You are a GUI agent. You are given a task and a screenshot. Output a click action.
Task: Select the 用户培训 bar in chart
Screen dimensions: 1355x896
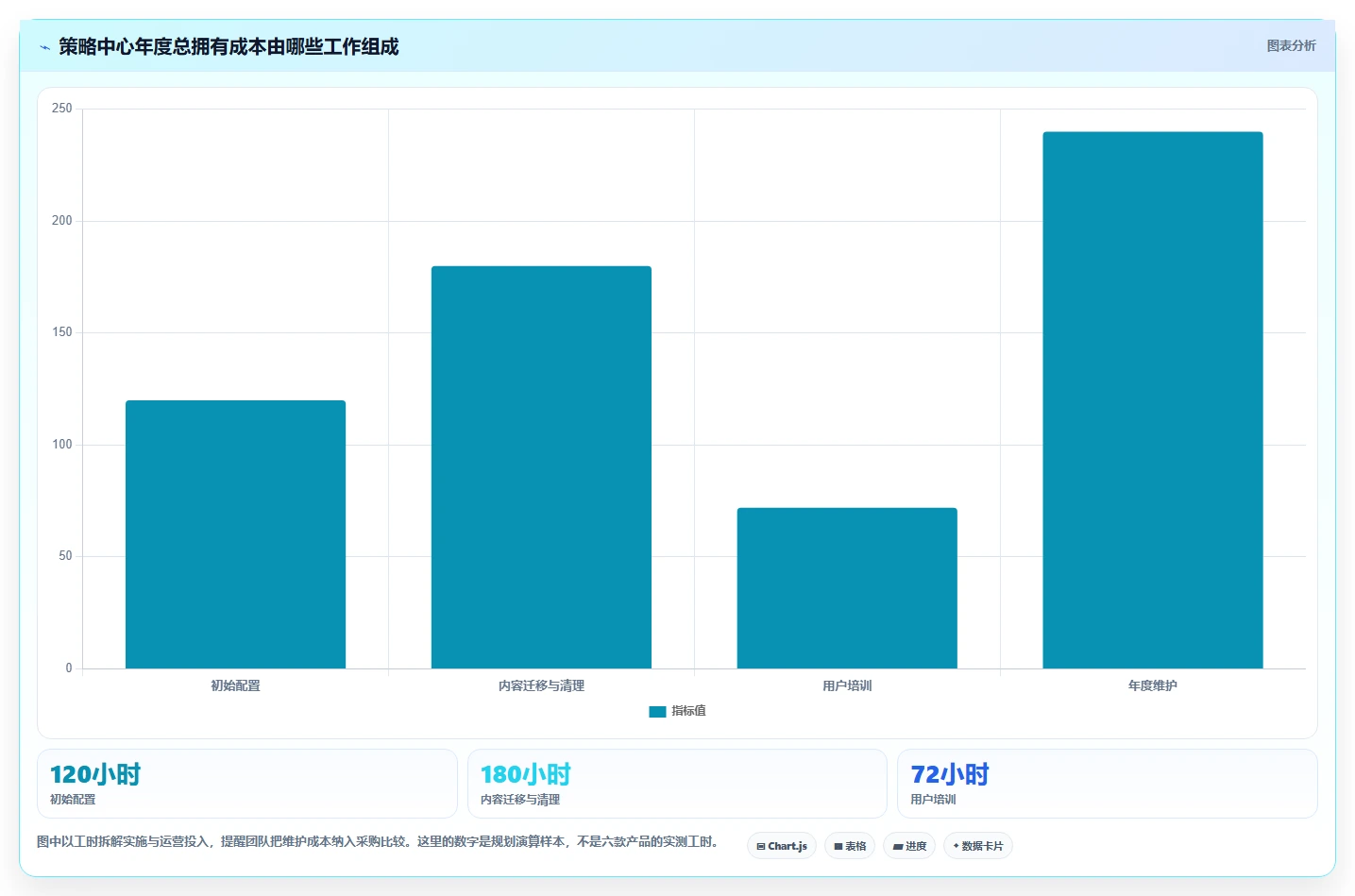point(847,588)
